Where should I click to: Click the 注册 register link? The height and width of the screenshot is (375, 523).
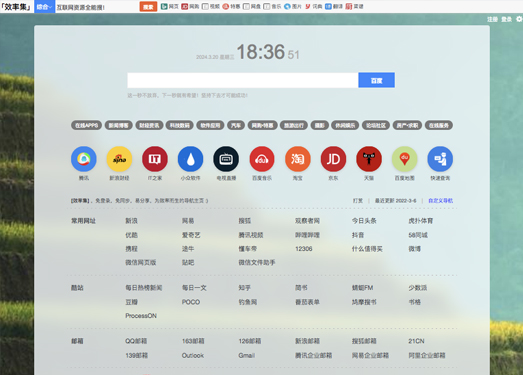[492, 19]
